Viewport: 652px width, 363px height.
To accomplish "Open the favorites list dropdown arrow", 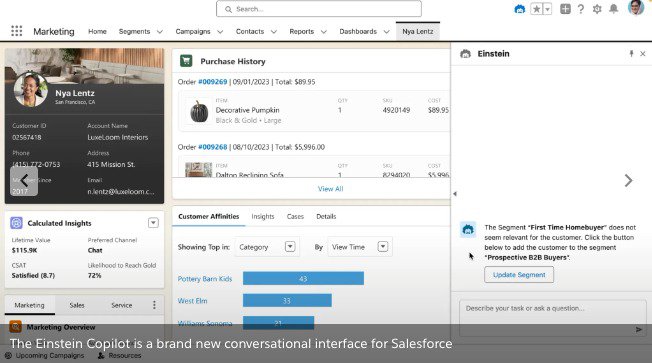I will pyautogui.click(x=548, y=9).
